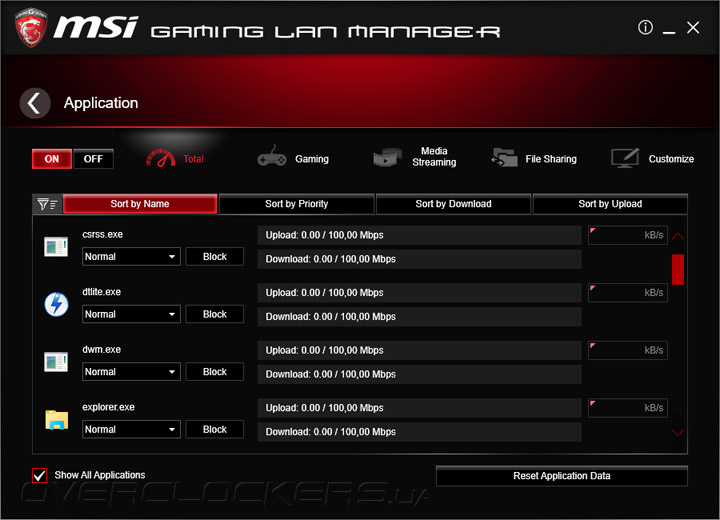Block dwm.exe network access
The width and height of the screenshot is (720, 520).
(x=215, y=372)
